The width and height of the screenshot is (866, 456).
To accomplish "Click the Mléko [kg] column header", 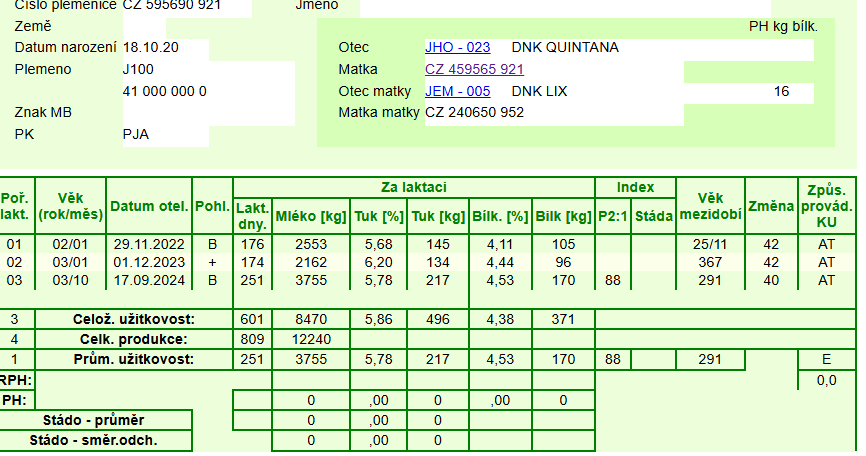I will (x=310, y=216).
